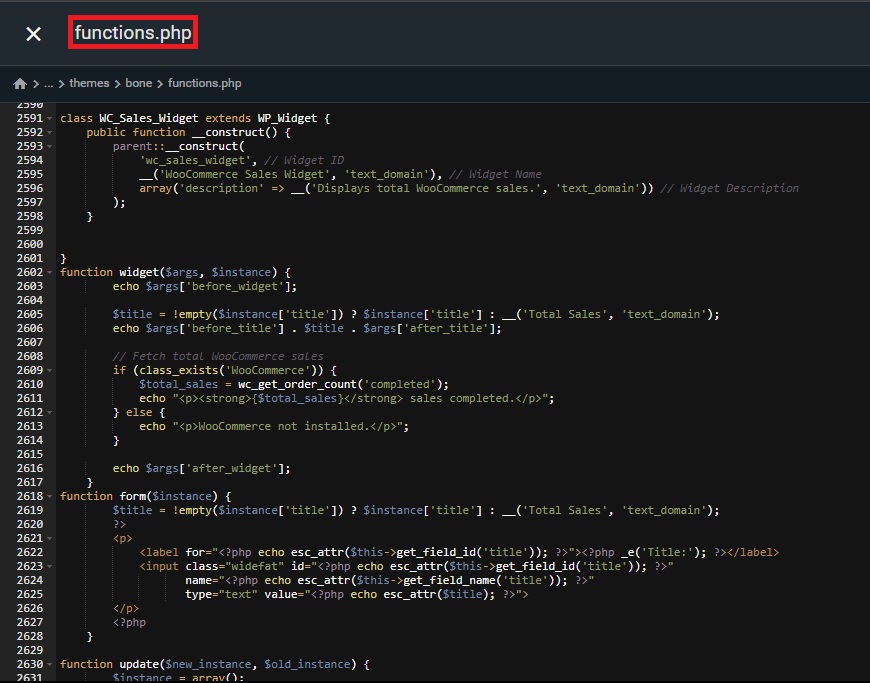870x683 pixels.
Task: Close the functions.php editor with X
Action: coord(33,34)
